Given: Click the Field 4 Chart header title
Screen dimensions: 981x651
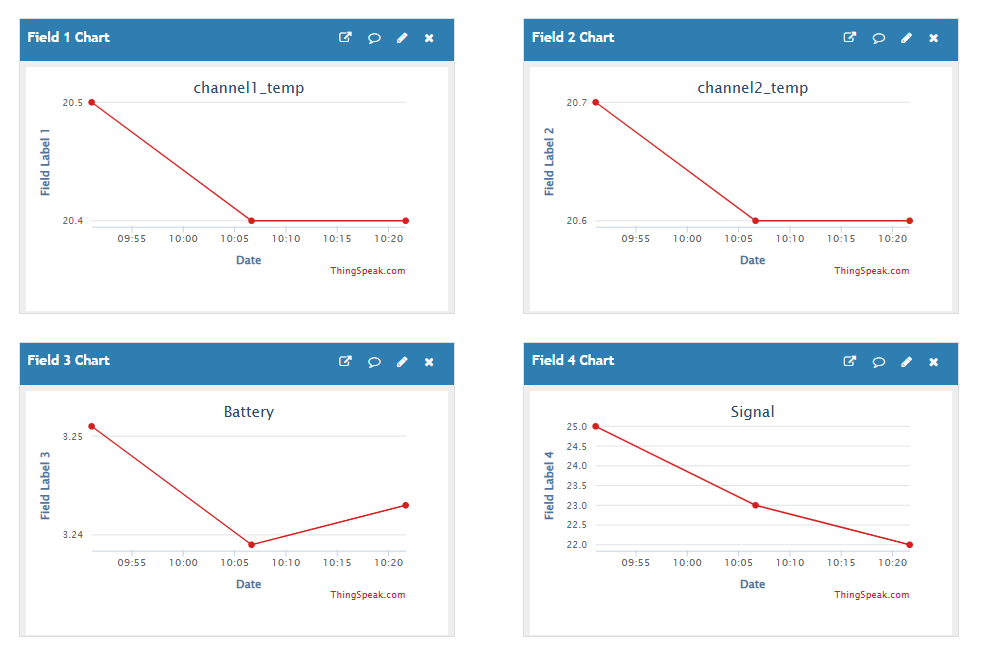Looking at the screenshot, I should [x=573, y=360].
